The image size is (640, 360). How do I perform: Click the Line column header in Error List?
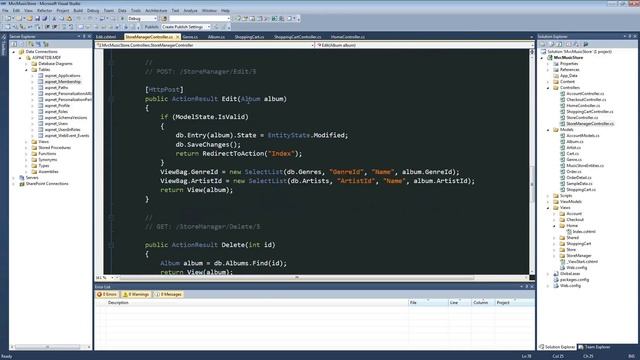[460, 302]
